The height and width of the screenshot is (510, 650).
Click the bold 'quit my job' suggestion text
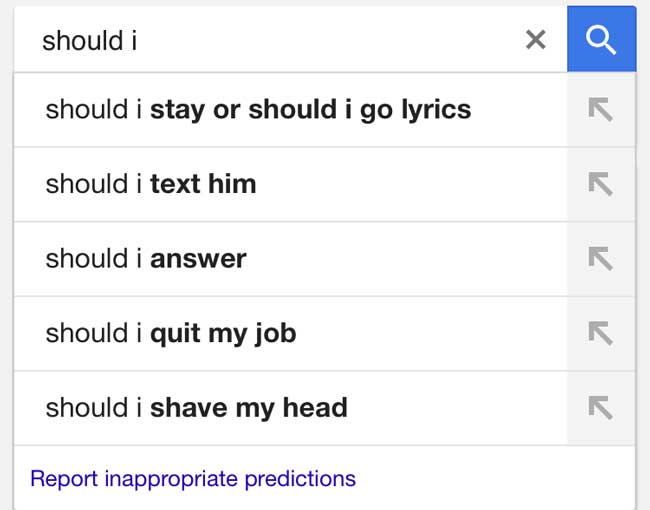coord(223,333)
